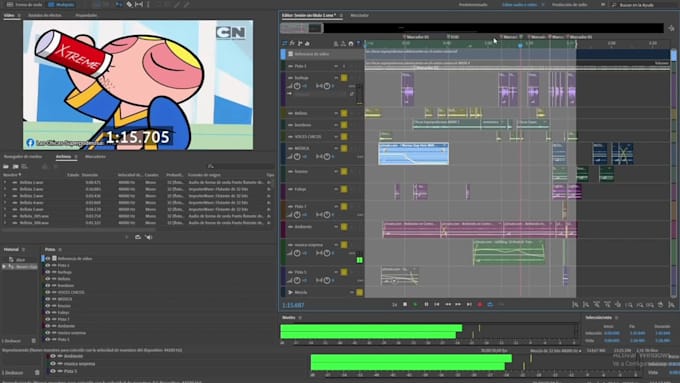This screenshot has height=383, width=680.
Task: Click the blue timecode display 1:15.687
Action: point(293,305)
